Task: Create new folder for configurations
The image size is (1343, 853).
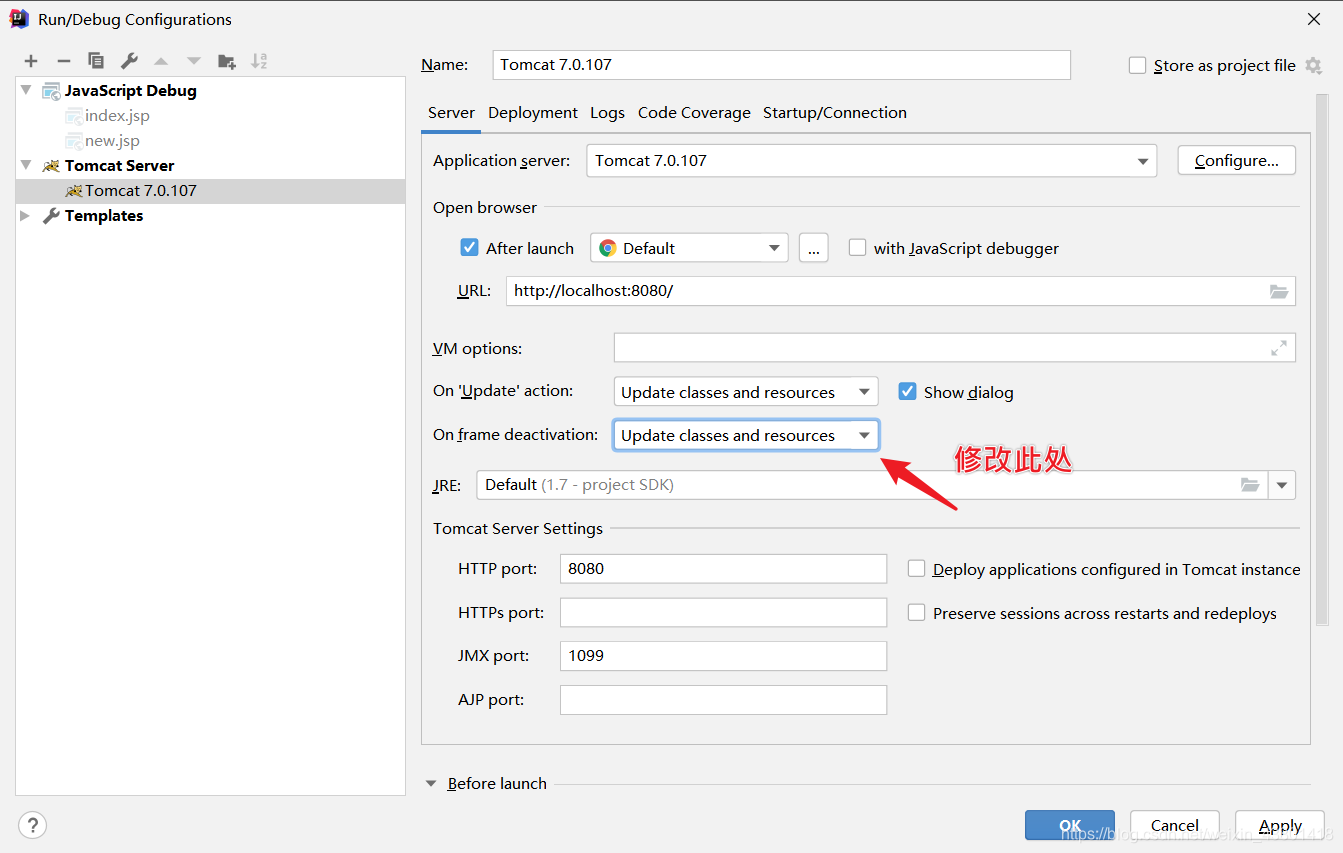Action: pyautogui.click(x=227, y=61)
